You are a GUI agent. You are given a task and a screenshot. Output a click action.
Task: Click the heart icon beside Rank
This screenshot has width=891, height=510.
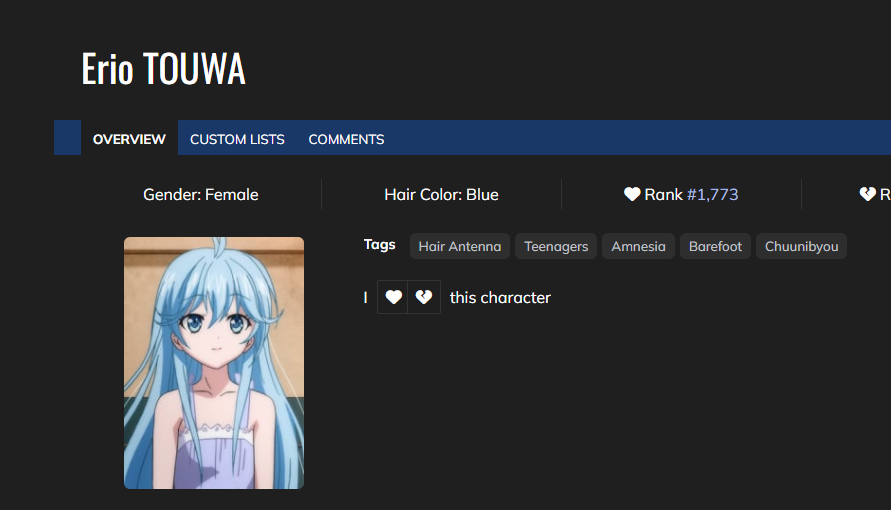632,194
